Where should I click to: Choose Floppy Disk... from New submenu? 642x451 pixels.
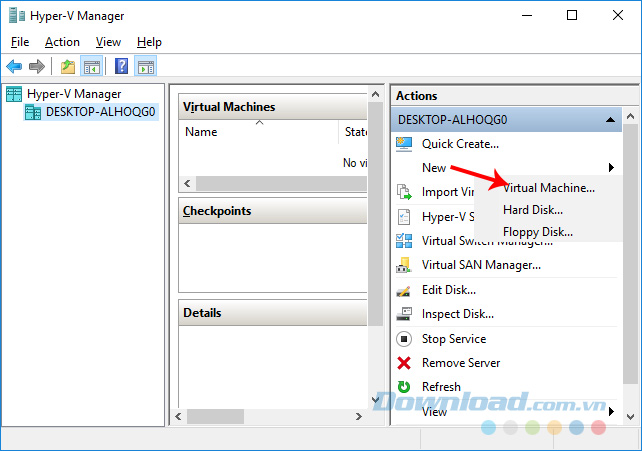(x=549, y=232)
